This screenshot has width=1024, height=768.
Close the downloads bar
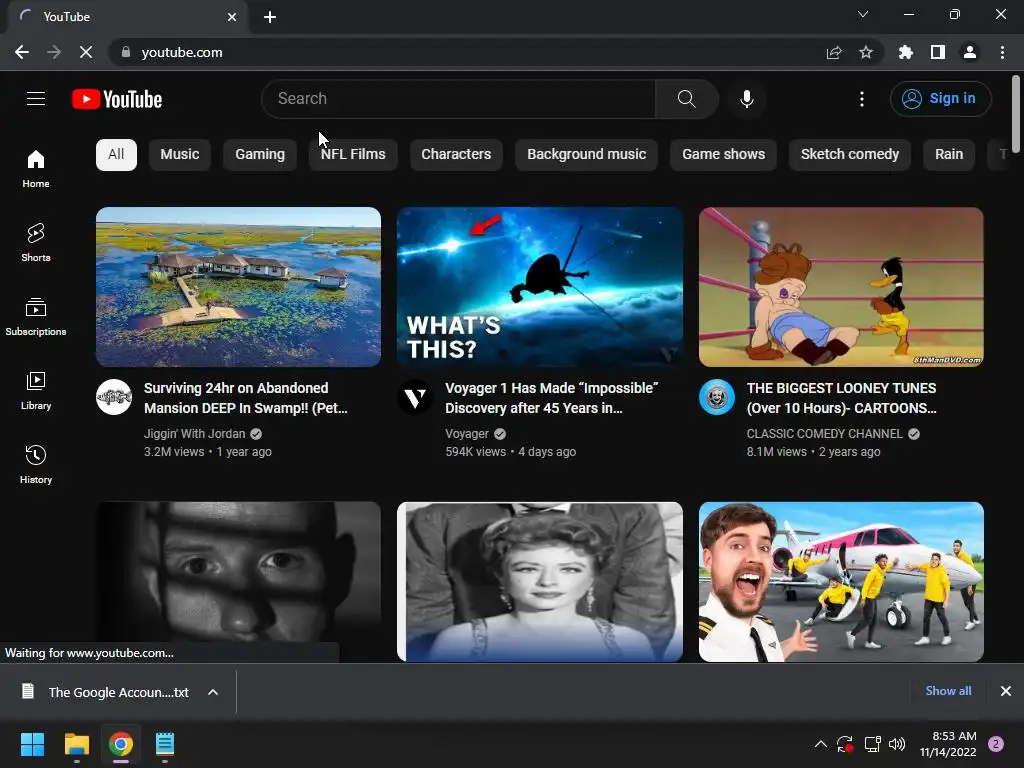(x=1006, y=691)
